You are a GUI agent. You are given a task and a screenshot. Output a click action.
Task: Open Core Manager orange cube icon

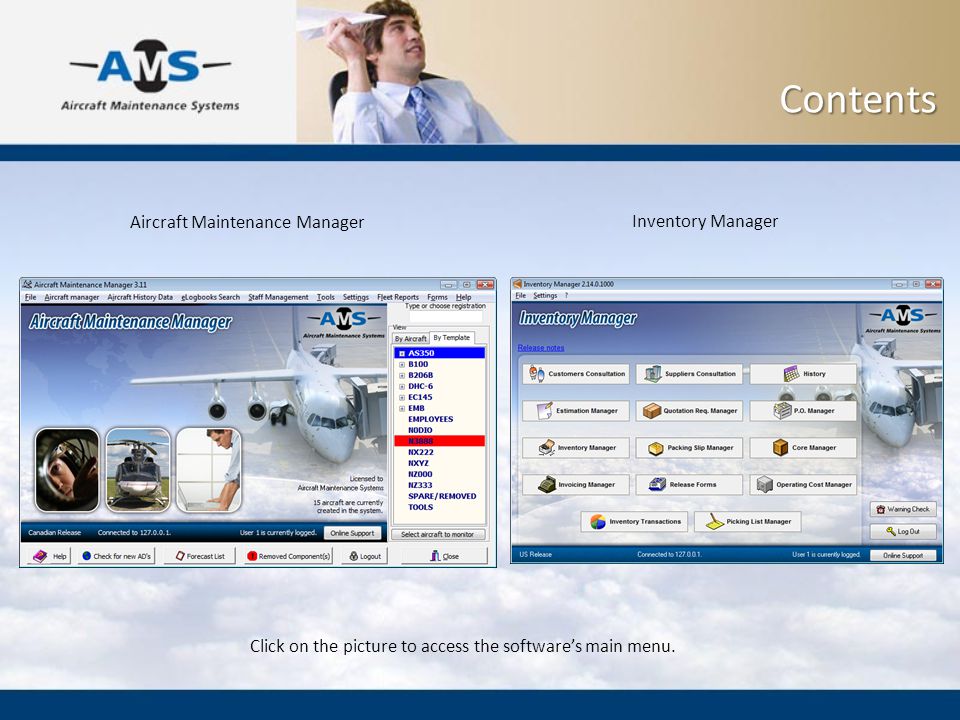(x=780, y=448)
